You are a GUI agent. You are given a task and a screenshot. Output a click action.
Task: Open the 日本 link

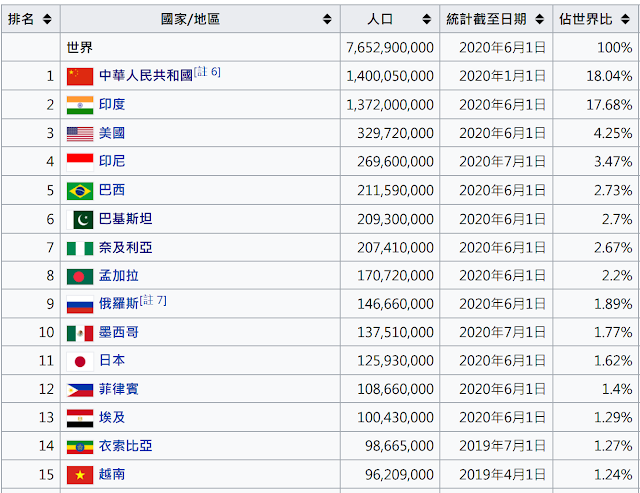tap(112, 360)
